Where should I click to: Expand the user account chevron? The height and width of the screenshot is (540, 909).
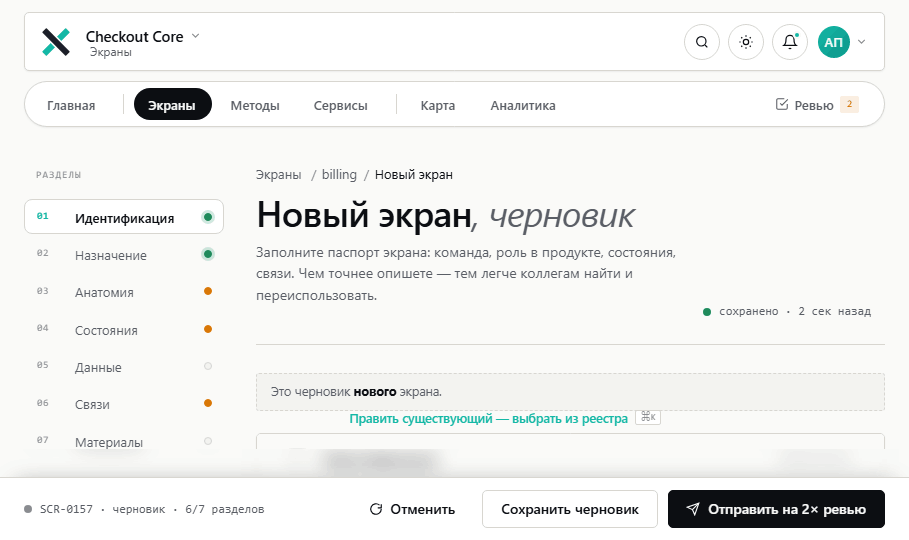coord(861,42)
